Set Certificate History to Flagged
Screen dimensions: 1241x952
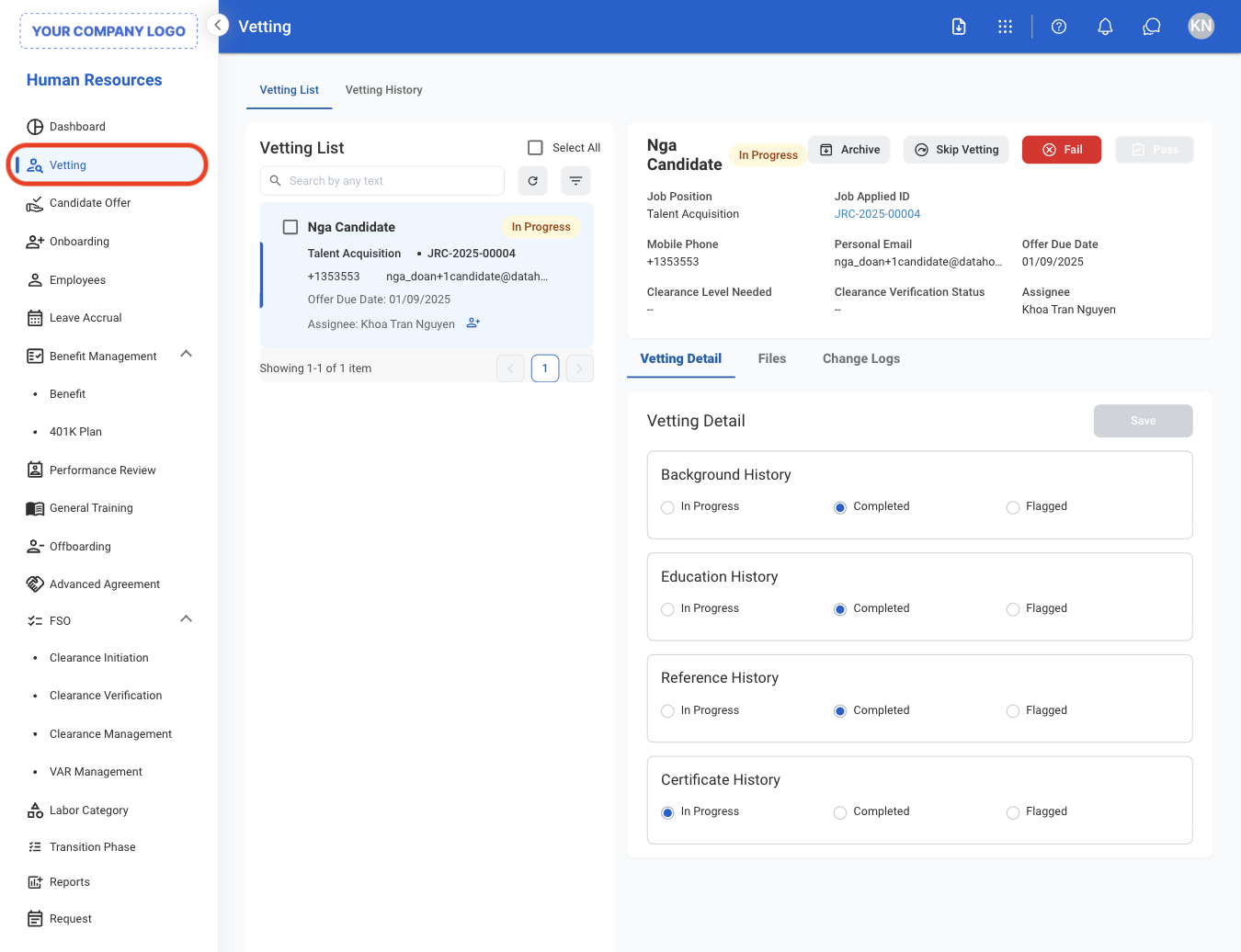(1013, 812)
